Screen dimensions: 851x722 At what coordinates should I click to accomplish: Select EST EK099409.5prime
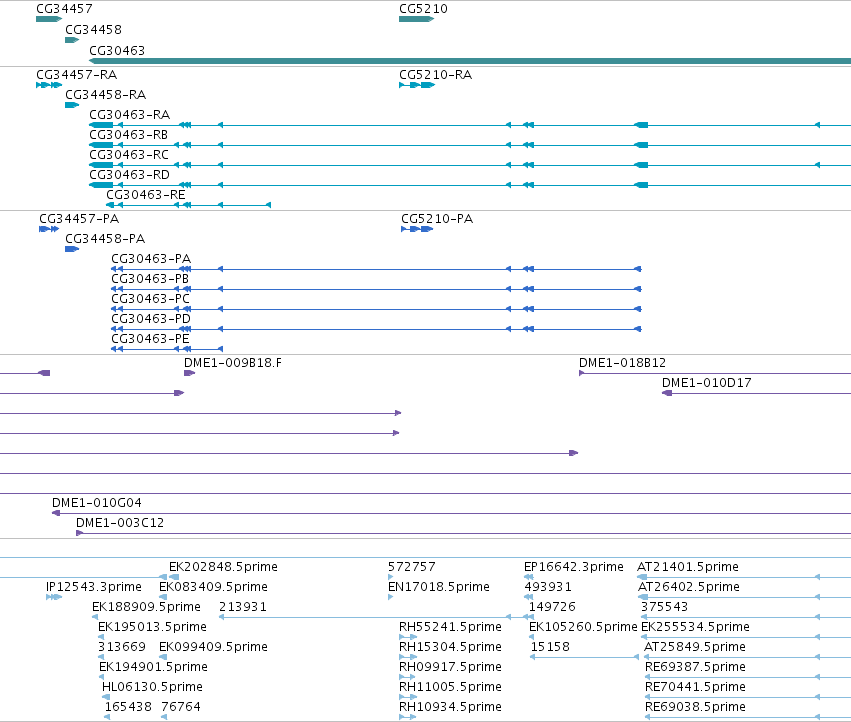point(163,657)
